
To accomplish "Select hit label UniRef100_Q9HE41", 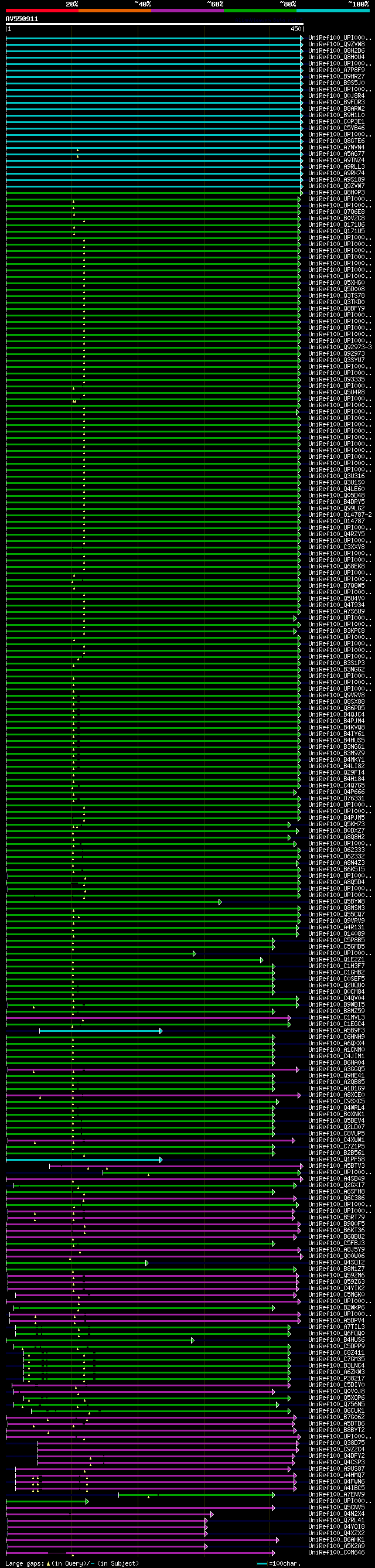I will (x=337, y=1076).
